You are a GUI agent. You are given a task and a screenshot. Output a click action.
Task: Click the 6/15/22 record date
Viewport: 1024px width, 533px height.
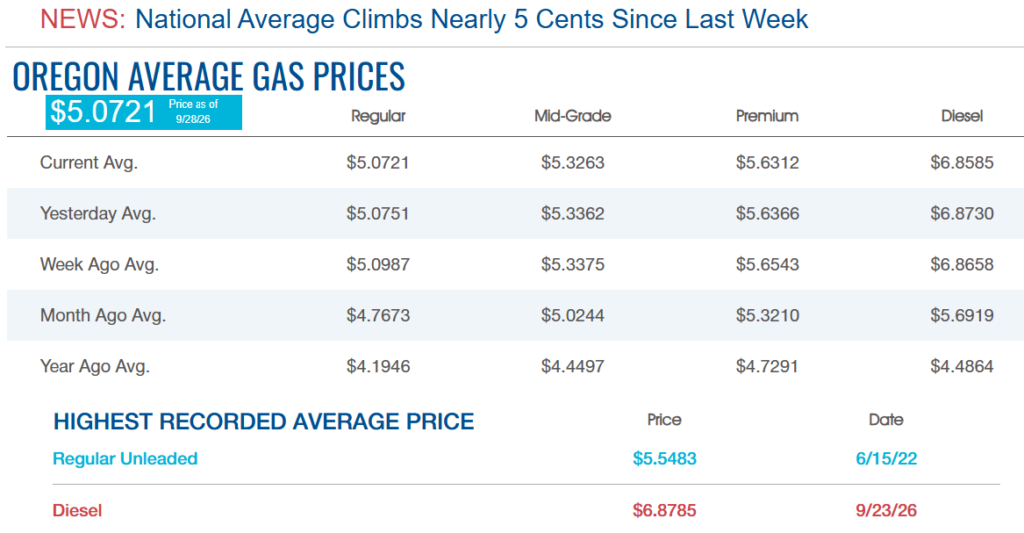coord(886,459)
